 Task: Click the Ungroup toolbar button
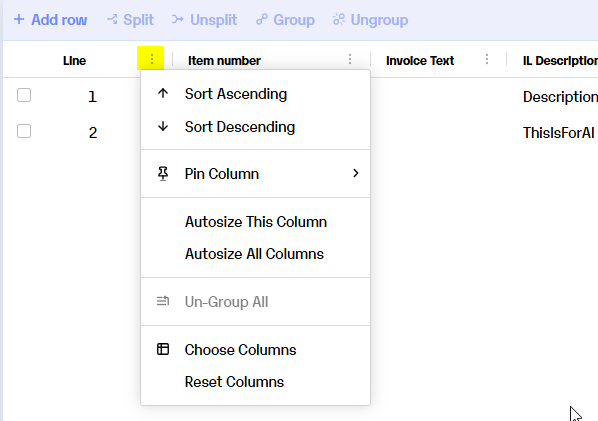(x=370, y=19)
